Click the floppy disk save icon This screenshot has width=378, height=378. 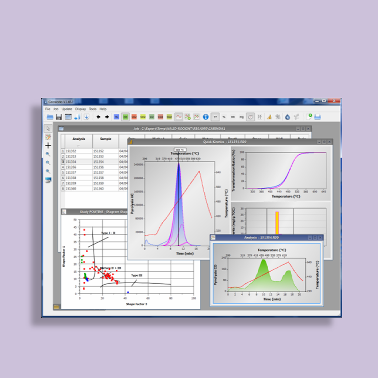tap(59, 117)
